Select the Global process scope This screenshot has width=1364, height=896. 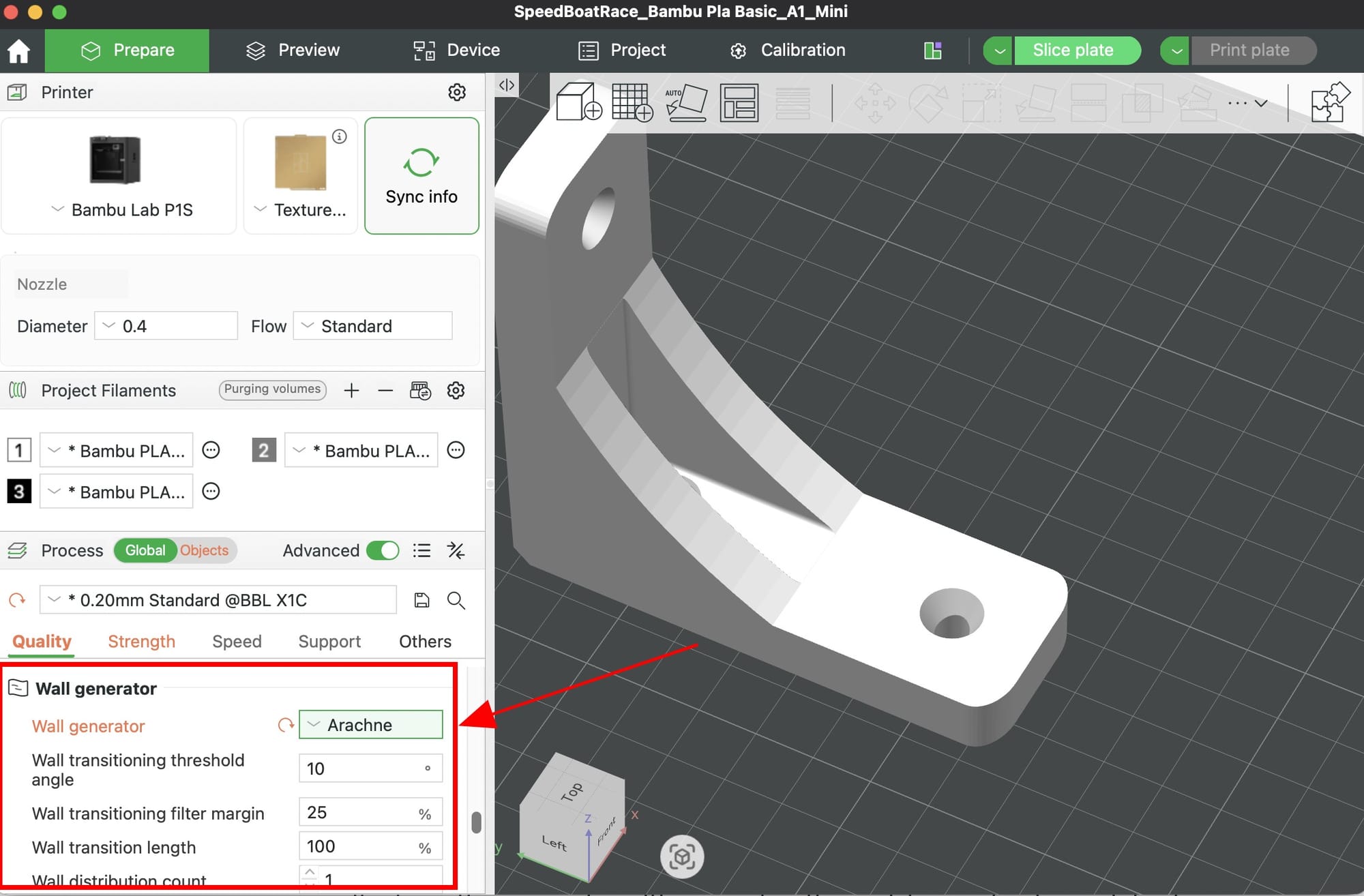(x=145, y=550)
